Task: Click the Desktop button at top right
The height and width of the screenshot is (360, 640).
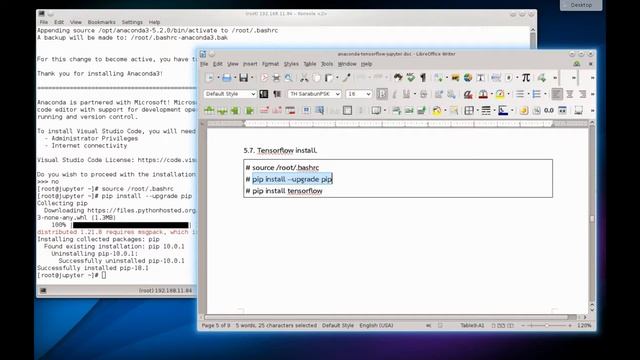Action: point(581,5)
